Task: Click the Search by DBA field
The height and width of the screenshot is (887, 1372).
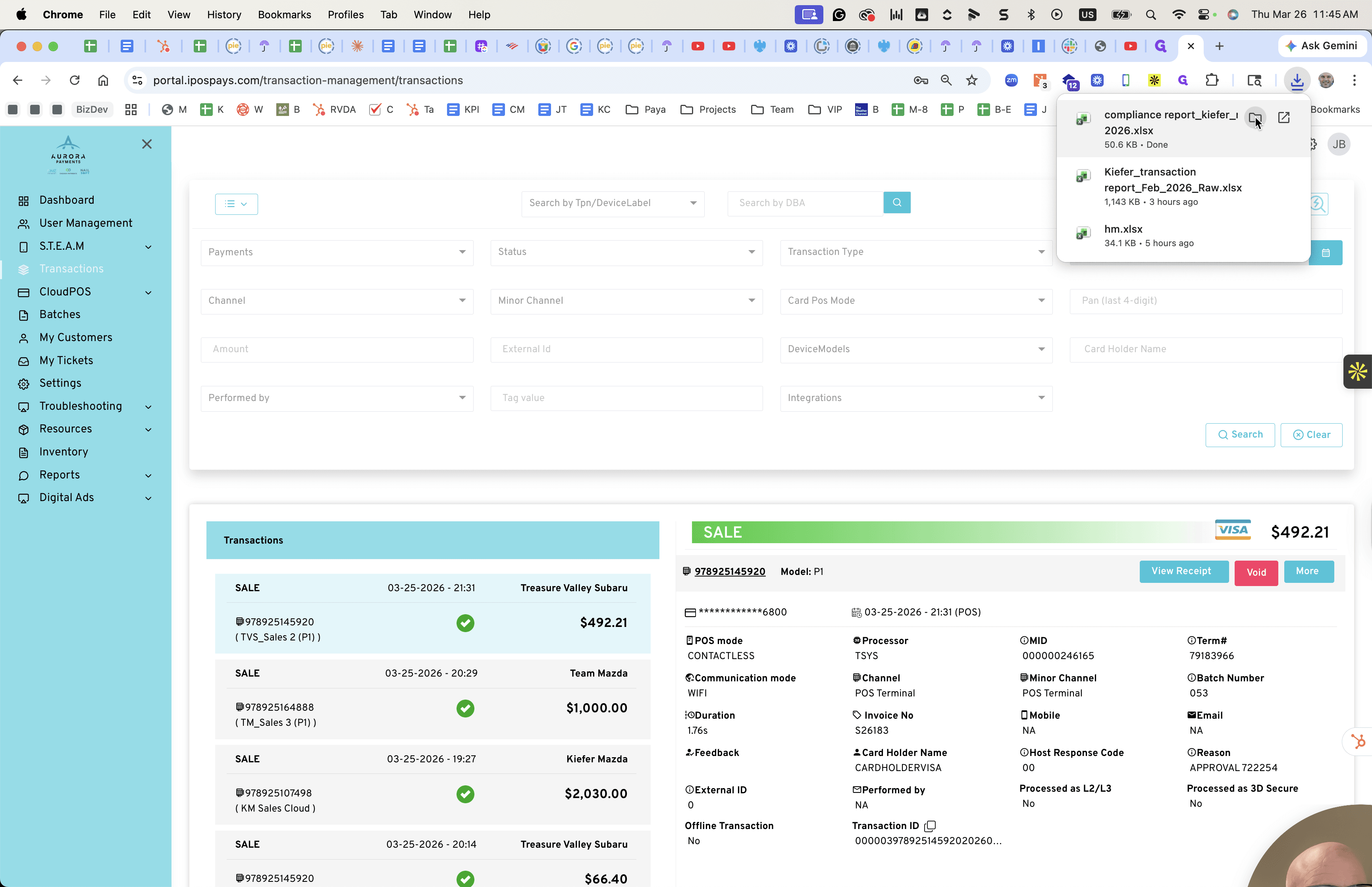Action: 805,203
